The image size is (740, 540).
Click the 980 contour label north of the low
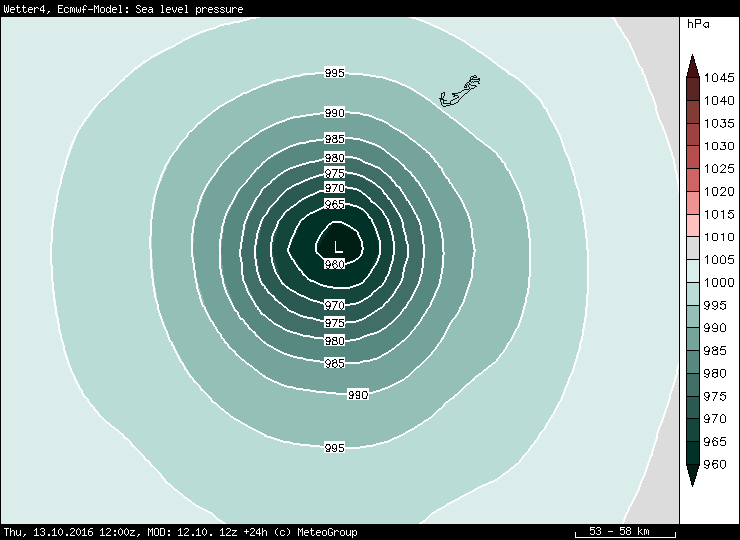335,158
